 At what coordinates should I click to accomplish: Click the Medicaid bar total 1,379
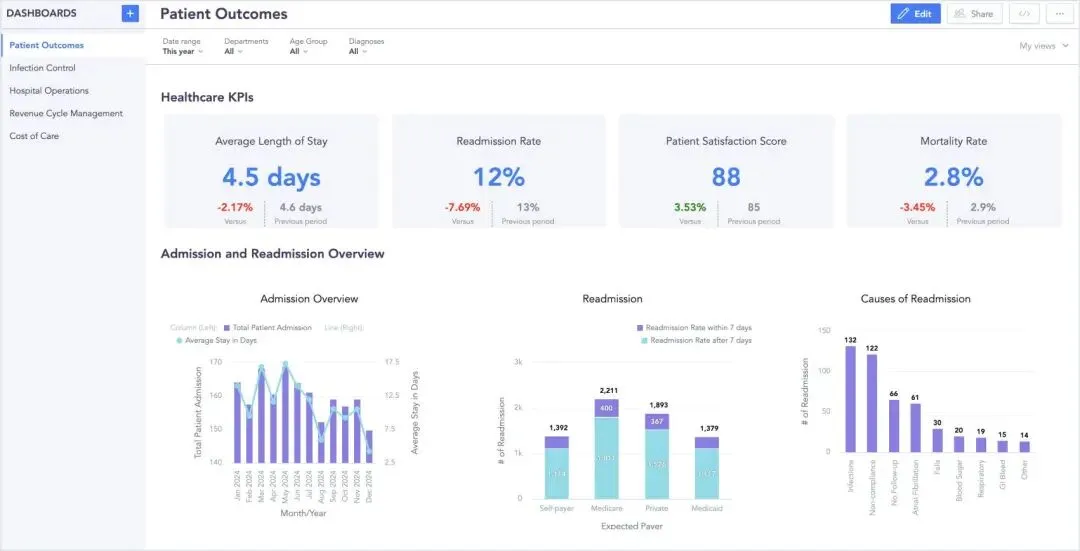pos(707,468)
